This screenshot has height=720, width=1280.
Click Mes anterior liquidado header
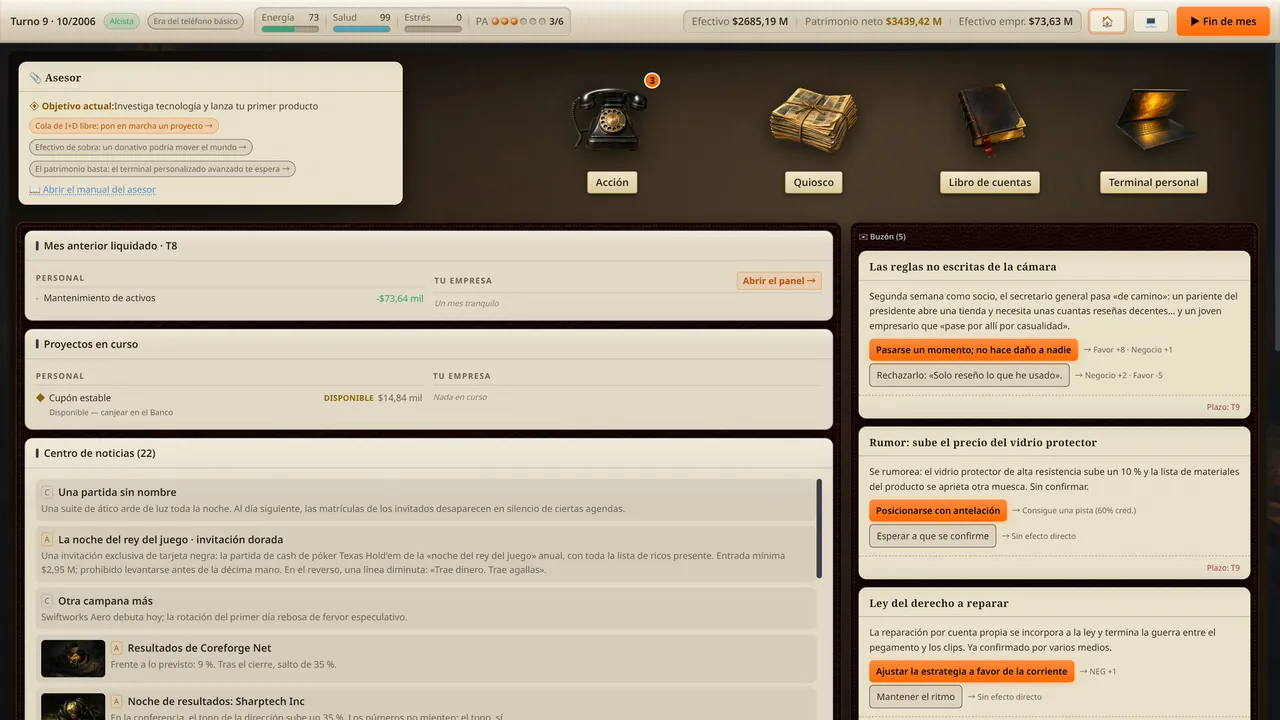110,245
